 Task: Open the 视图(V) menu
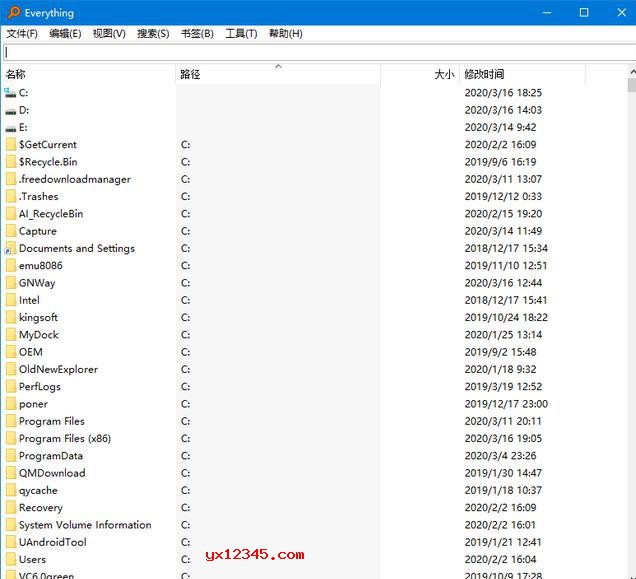tap(109, 34)
